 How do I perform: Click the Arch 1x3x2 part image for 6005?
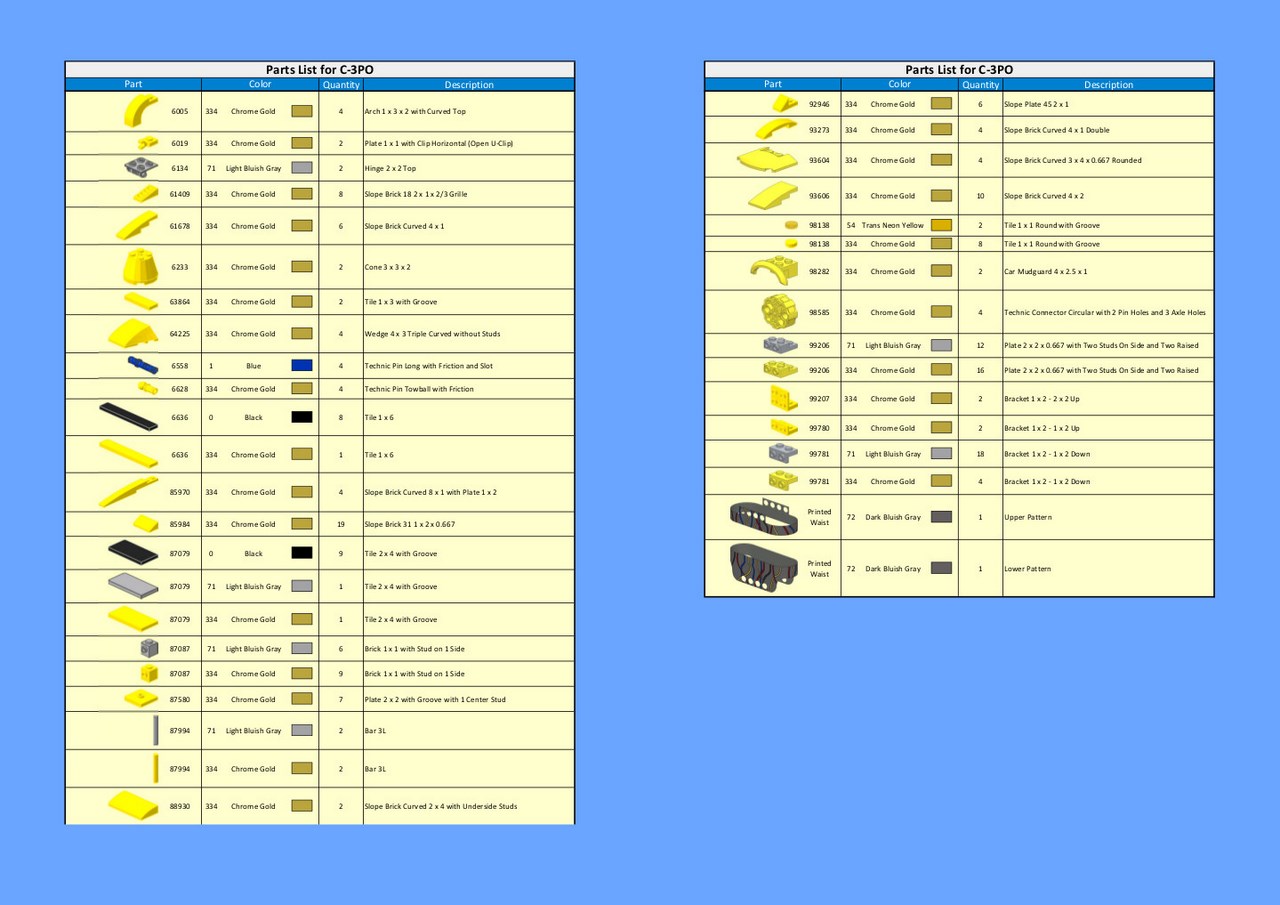pyautogui.click(x=141, y=111)
